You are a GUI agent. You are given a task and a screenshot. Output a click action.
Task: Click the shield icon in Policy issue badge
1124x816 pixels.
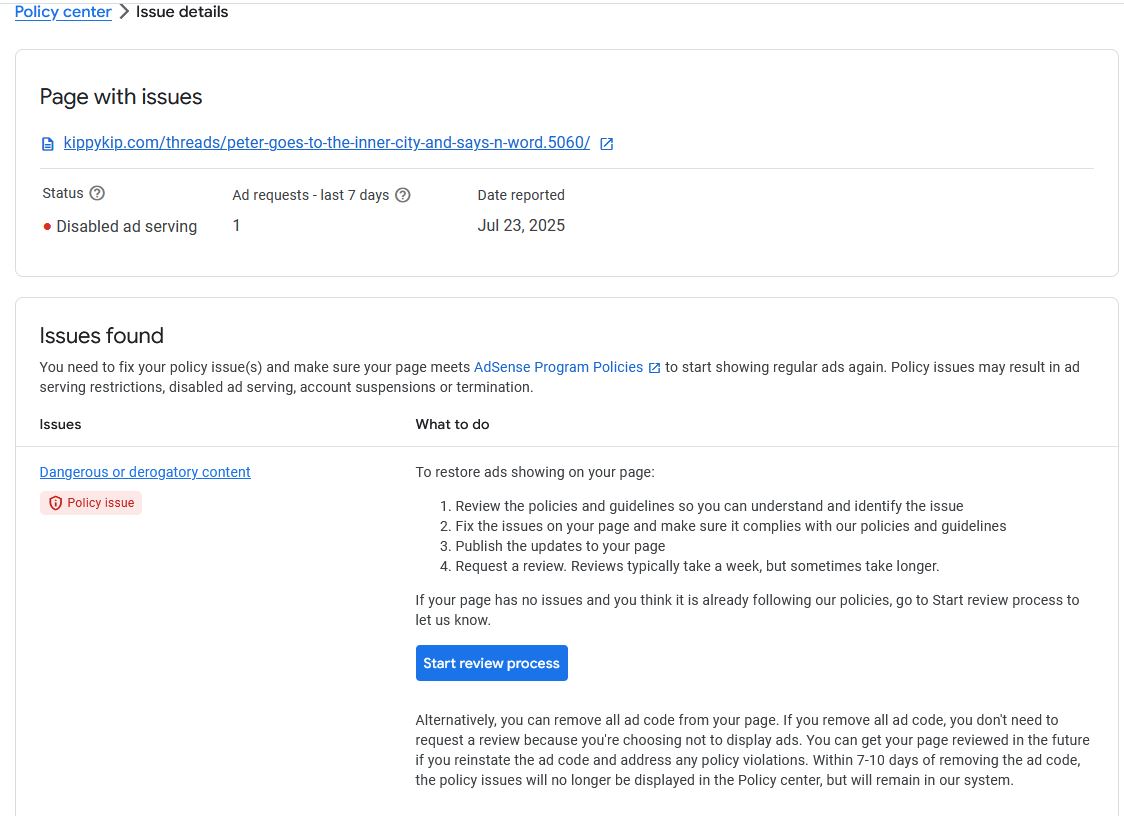(55, 503)
